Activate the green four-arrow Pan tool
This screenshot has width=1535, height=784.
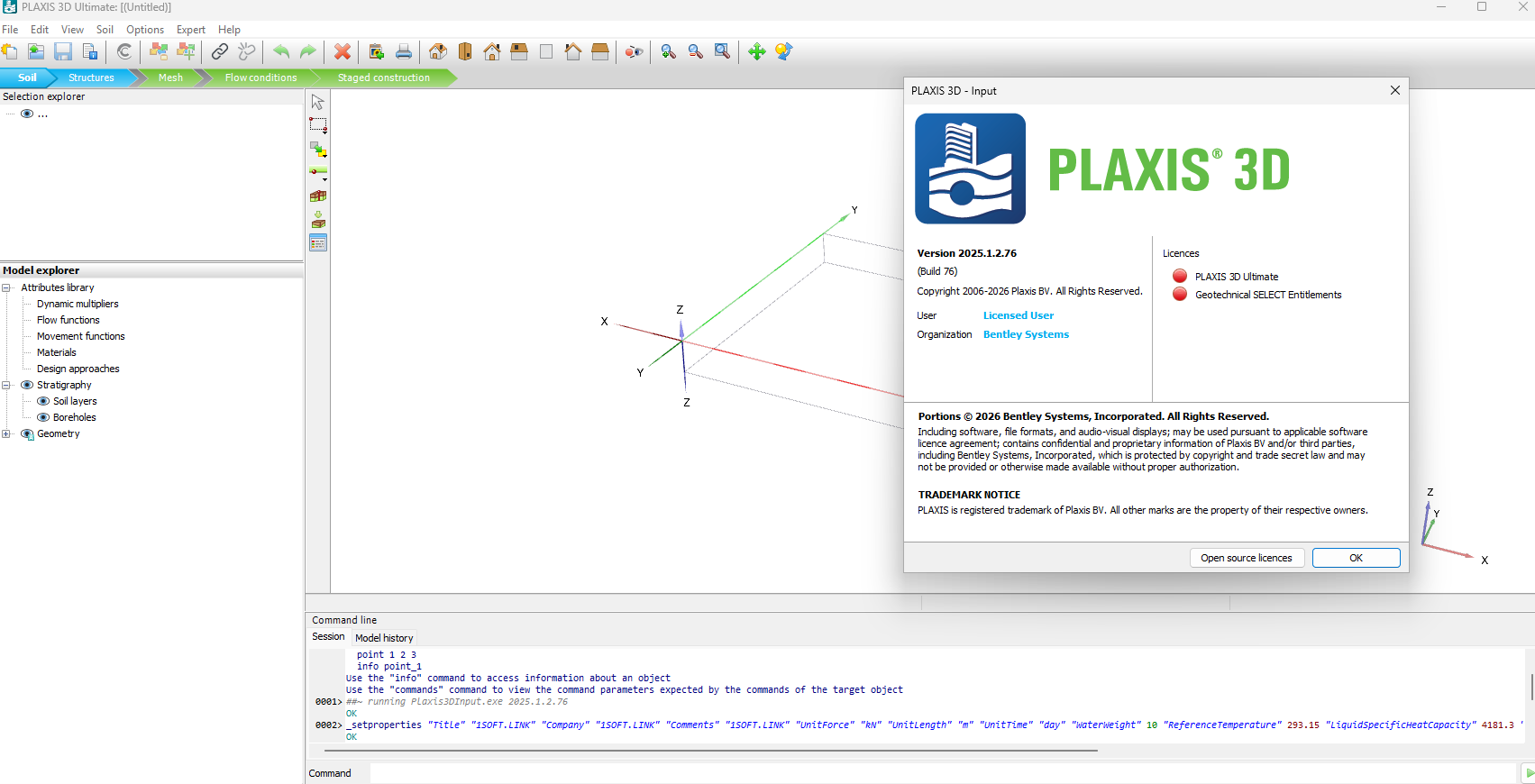[757, 51]
